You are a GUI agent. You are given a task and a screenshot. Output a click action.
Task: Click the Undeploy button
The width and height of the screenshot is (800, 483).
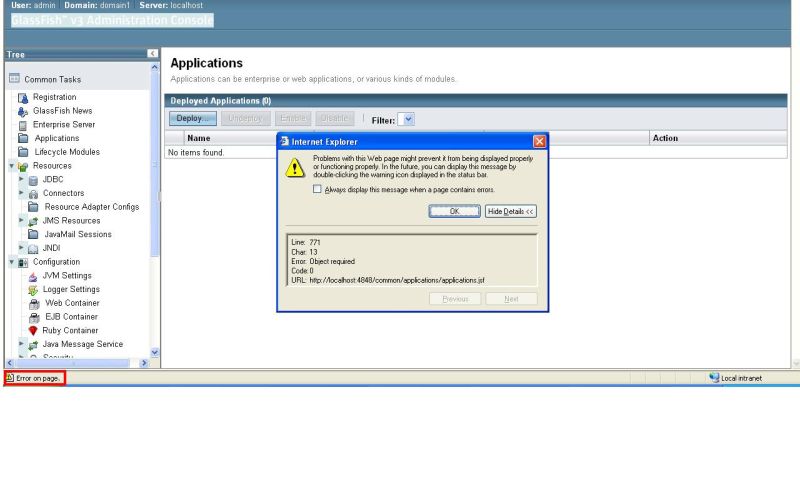(246, 118)
